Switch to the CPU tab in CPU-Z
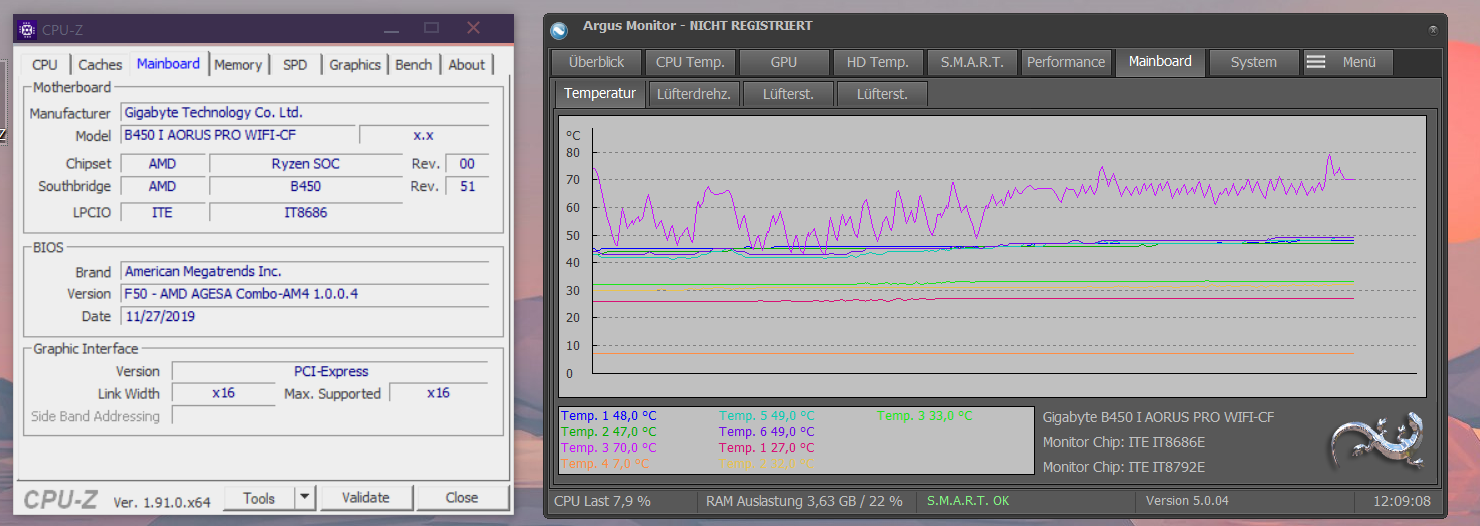 (45, 64)
